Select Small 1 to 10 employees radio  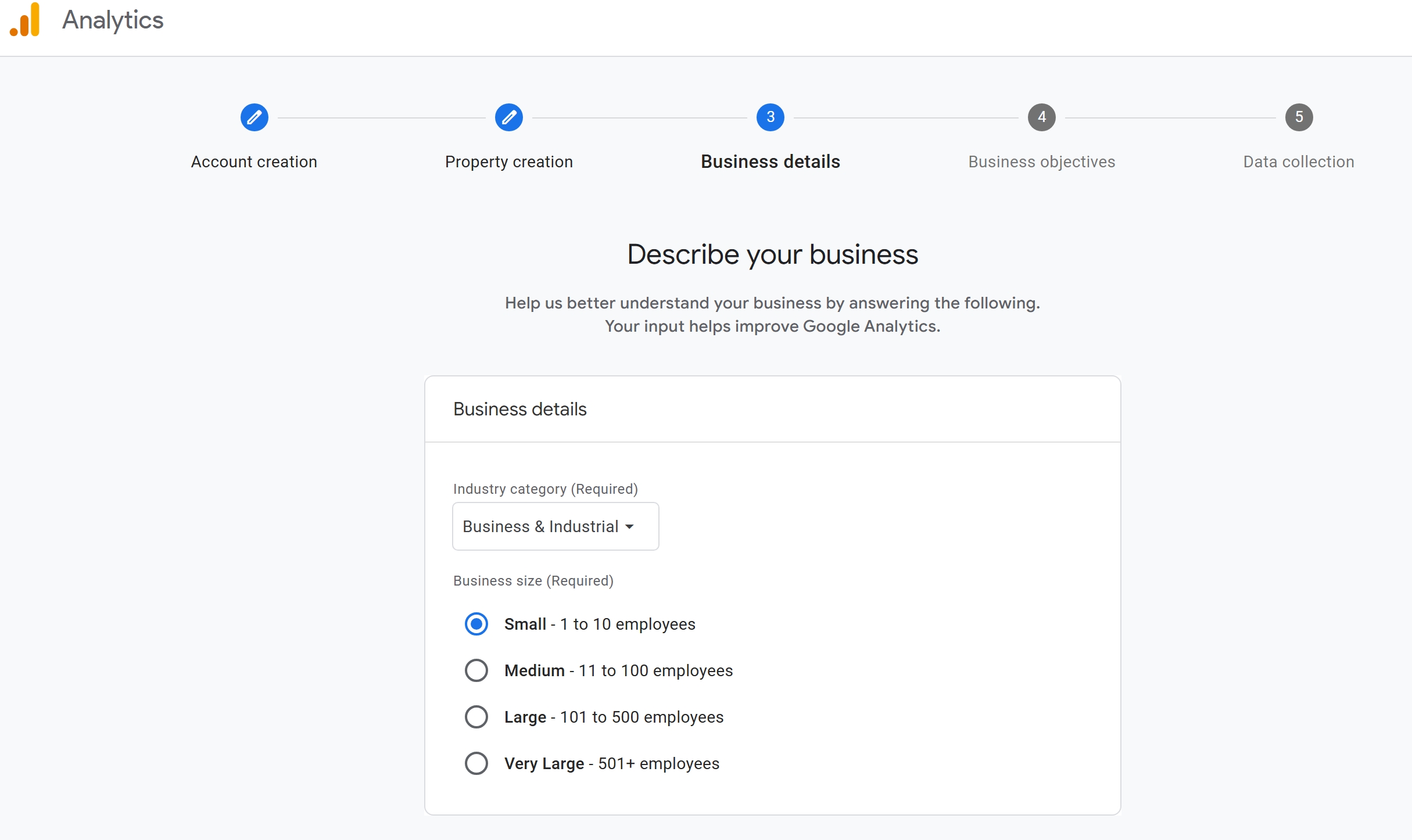point(476,624)
